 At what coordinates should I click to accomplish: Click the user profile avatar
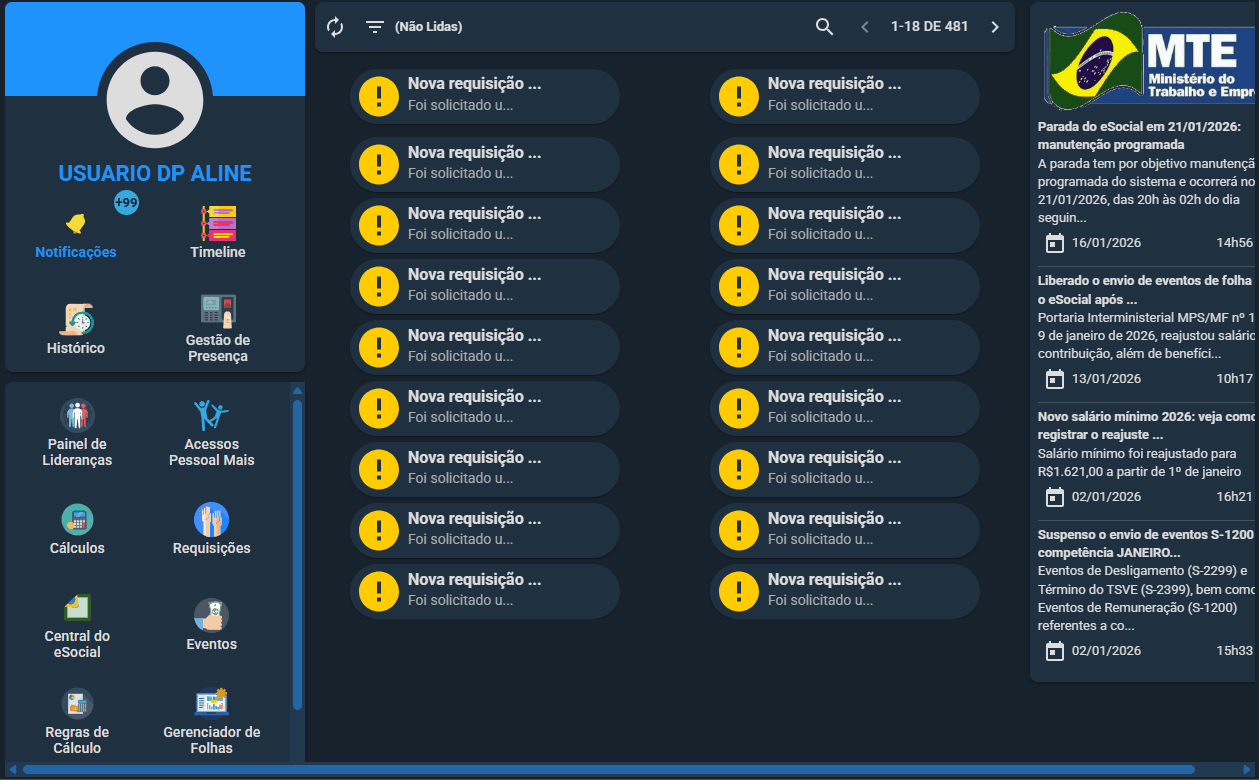[155, 100]
